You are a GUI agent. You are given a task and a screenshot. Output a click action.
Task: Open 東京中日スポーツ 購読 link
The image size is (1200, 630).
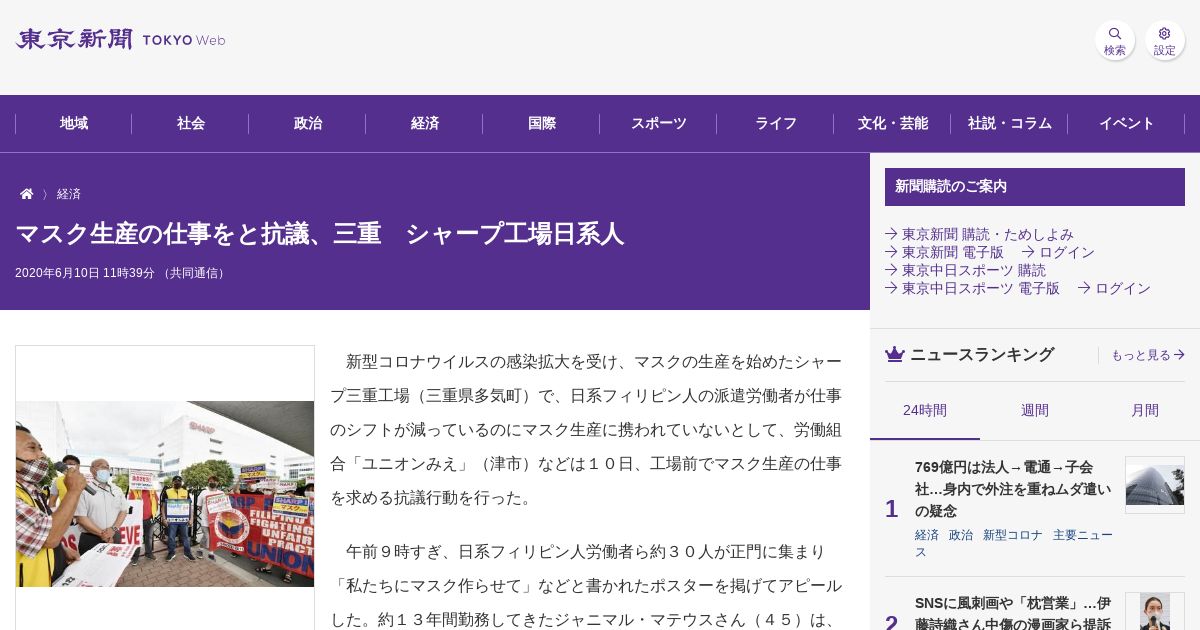click(965, 270)
